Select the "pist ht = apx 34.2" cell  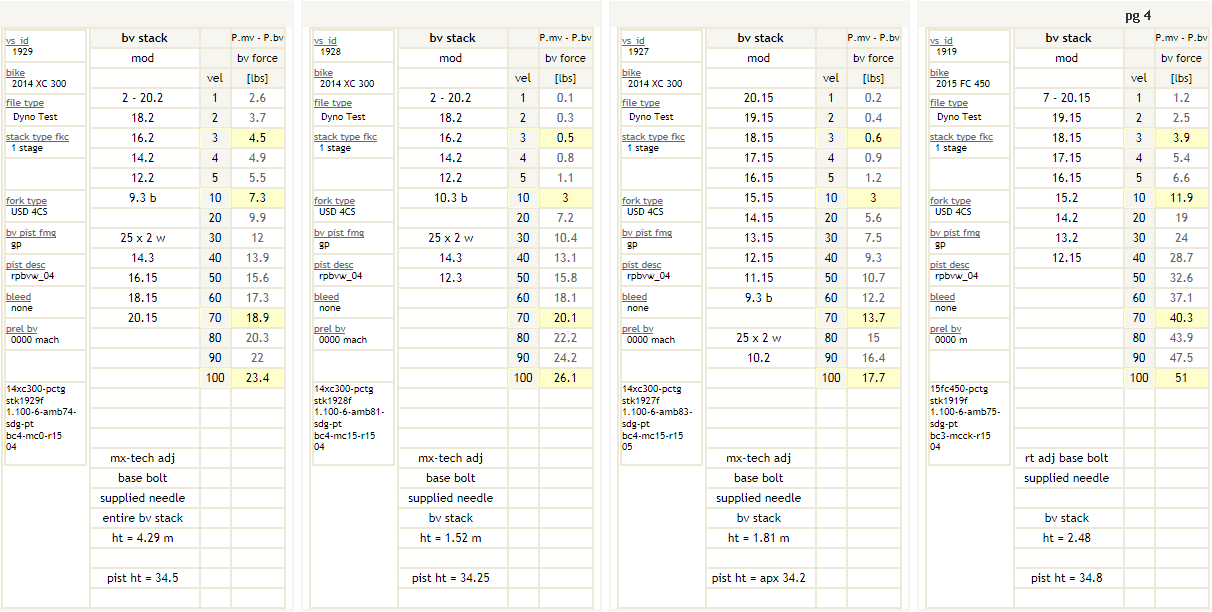(x=759, y=578)
